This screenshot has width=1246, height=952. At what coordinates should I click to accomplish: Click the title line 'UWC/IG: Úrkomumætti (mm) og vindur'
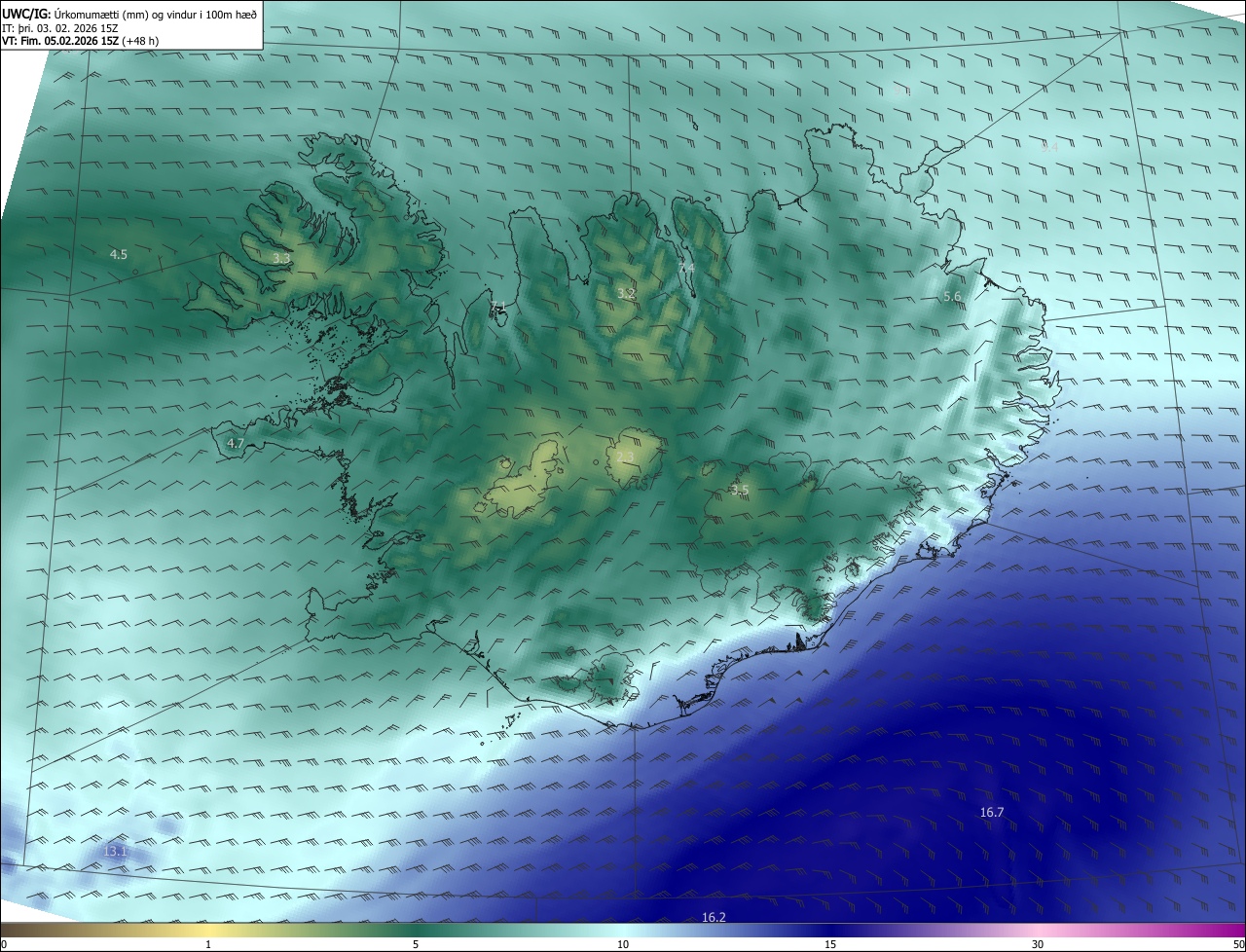coord(129,15)
